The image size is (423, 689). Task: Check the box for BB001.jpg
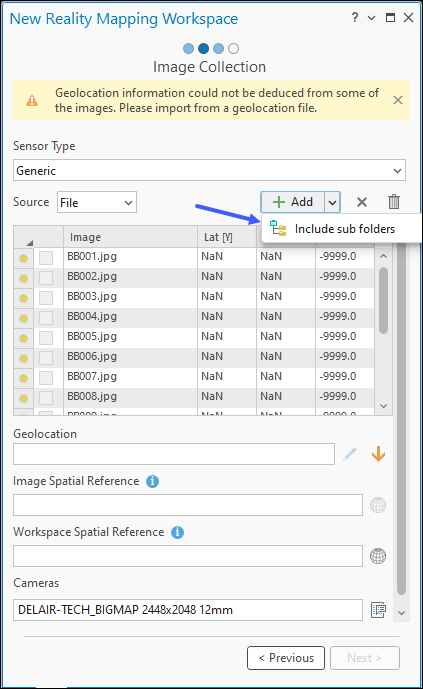coord(46,258)
